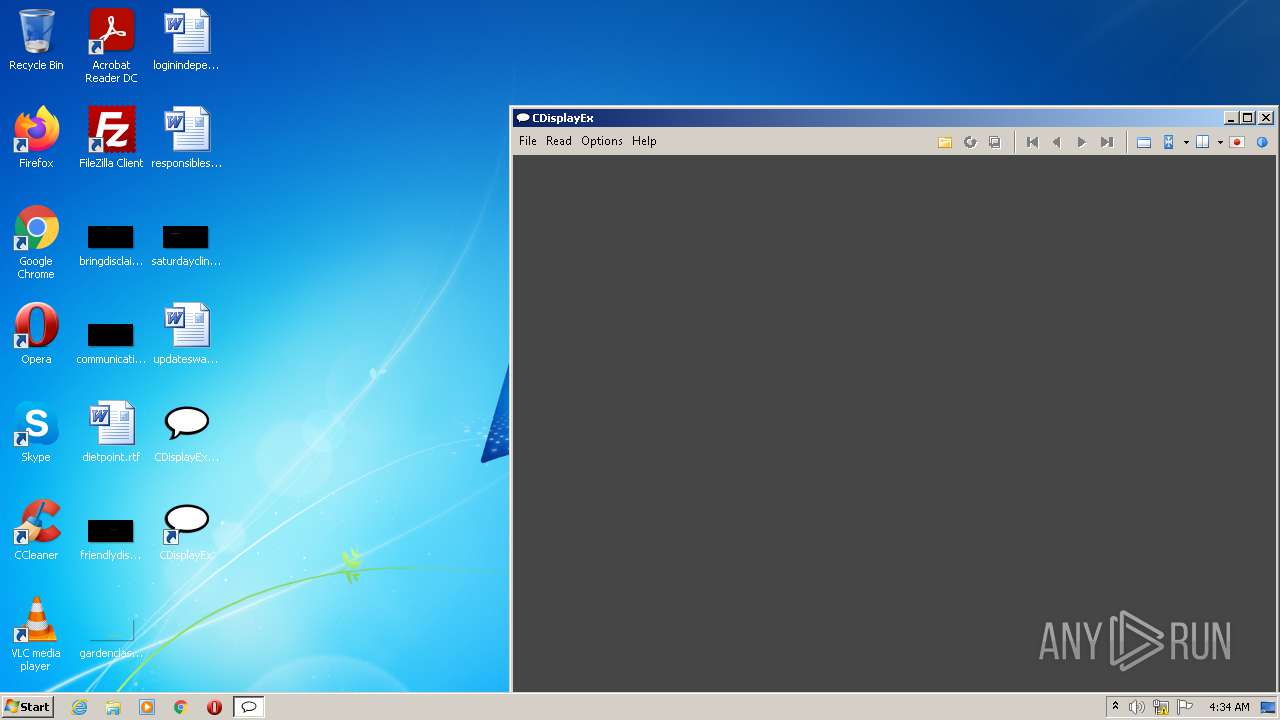Open the File menu
Screen dimensions: 1280x720
(528, 141)
